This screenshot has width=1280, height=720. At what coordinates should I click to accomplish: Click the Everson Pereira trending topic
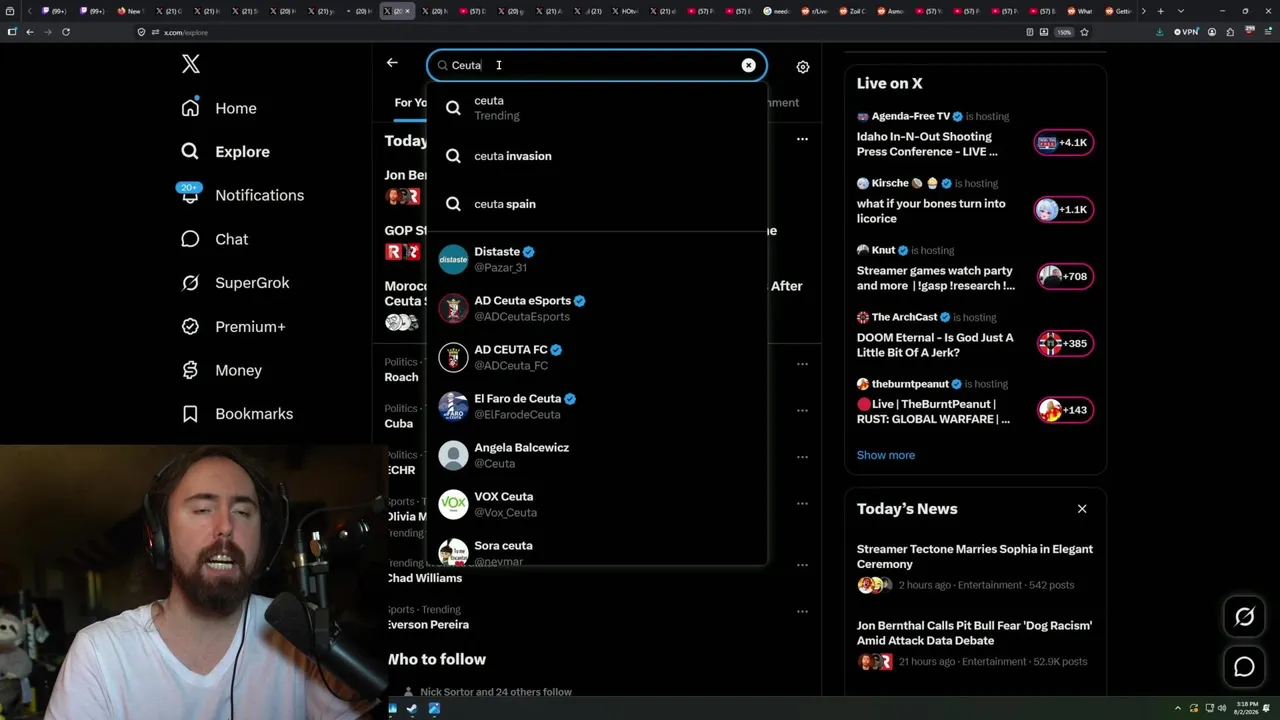pyautogui.click(x=428, y=625)
